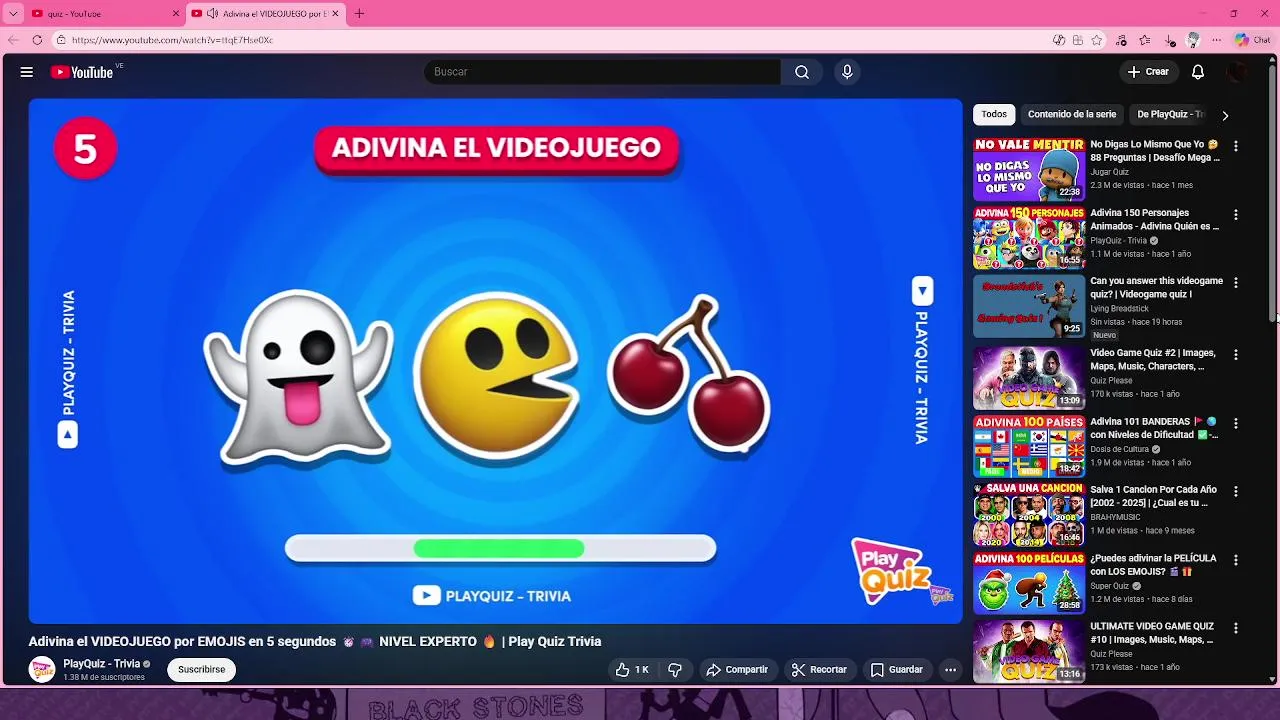Open YouTube notifications bell

[1198, 72]
